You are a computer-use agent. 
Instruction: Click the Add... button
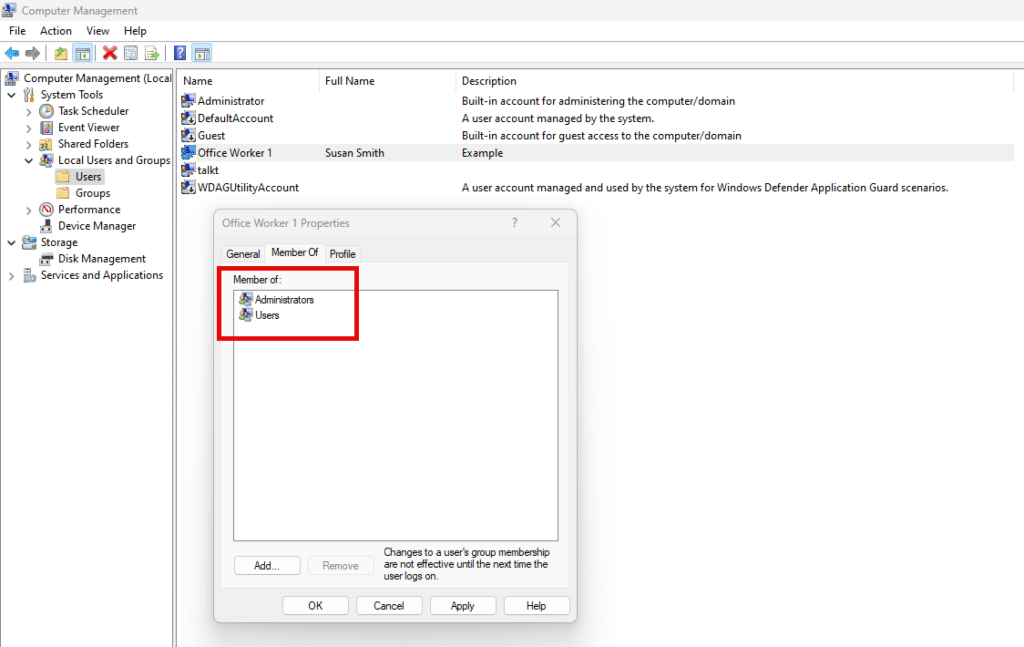pos(267,565)
